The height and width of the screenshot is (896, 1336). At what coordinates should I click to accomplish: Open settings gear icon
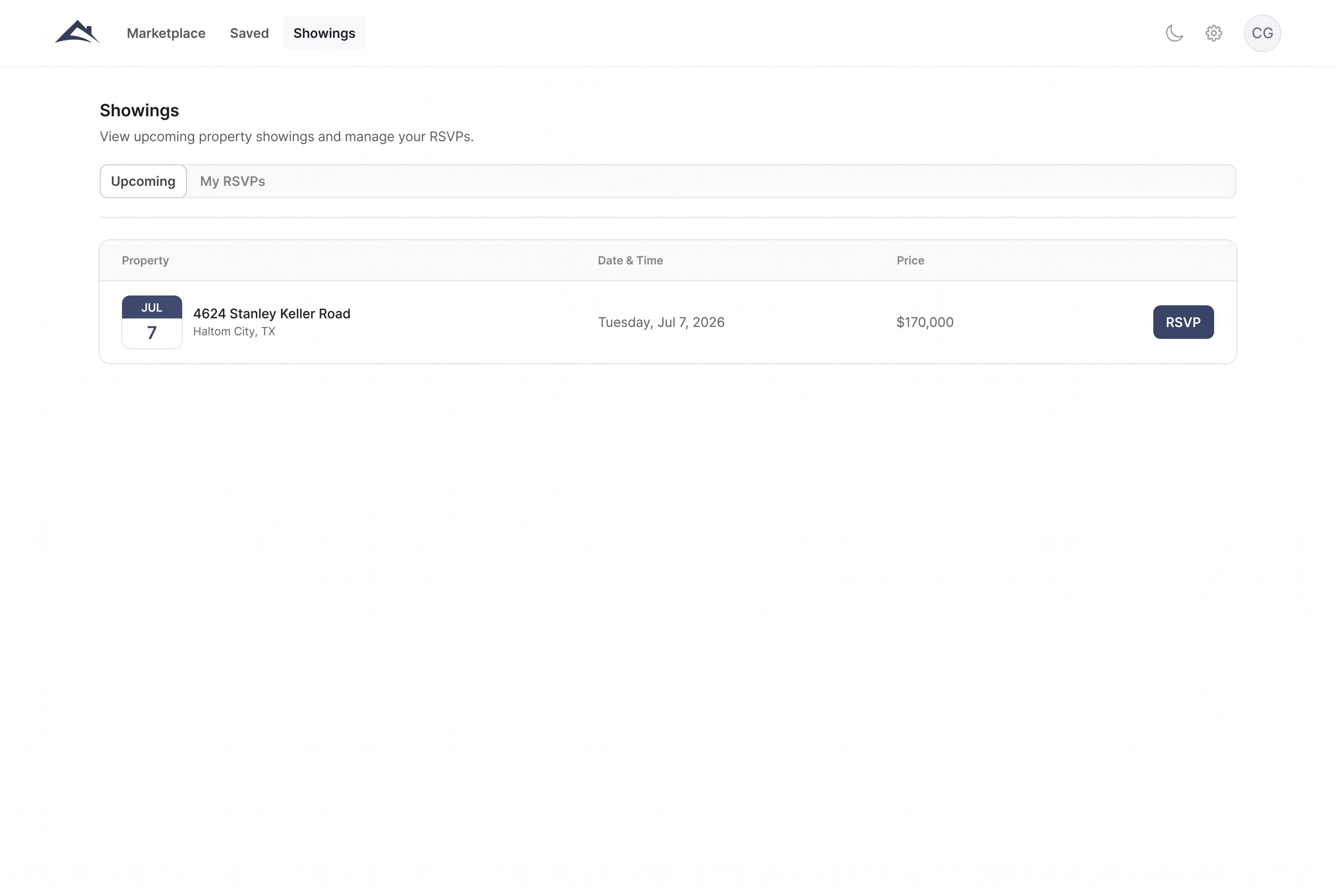[x=1214, y=33]
